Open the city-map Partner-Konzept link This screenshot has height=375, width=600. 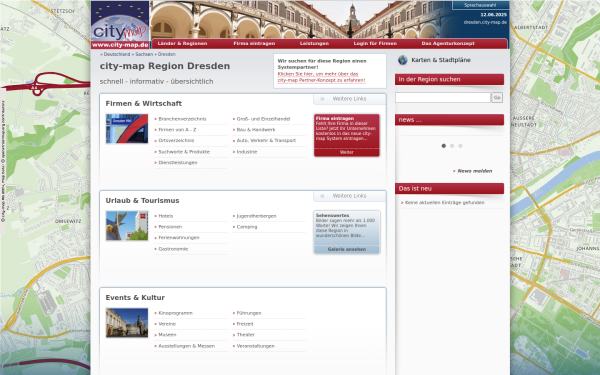pos(321,77)
